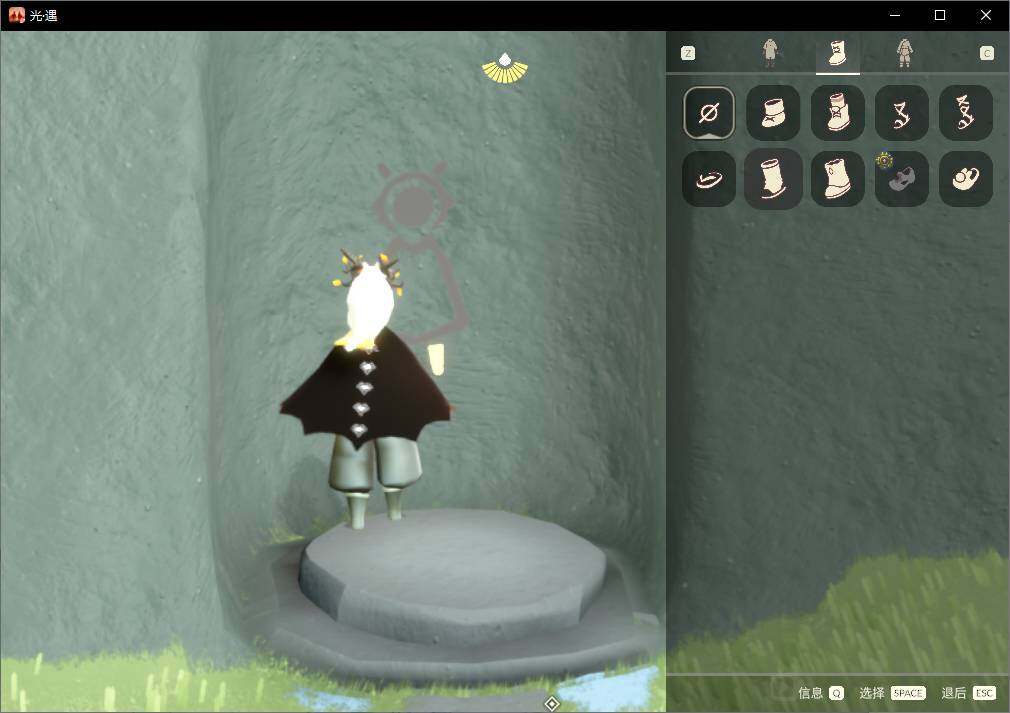Go to previous category via Z key button
The image size is (1010, 713).
click(x=688, y=53)
